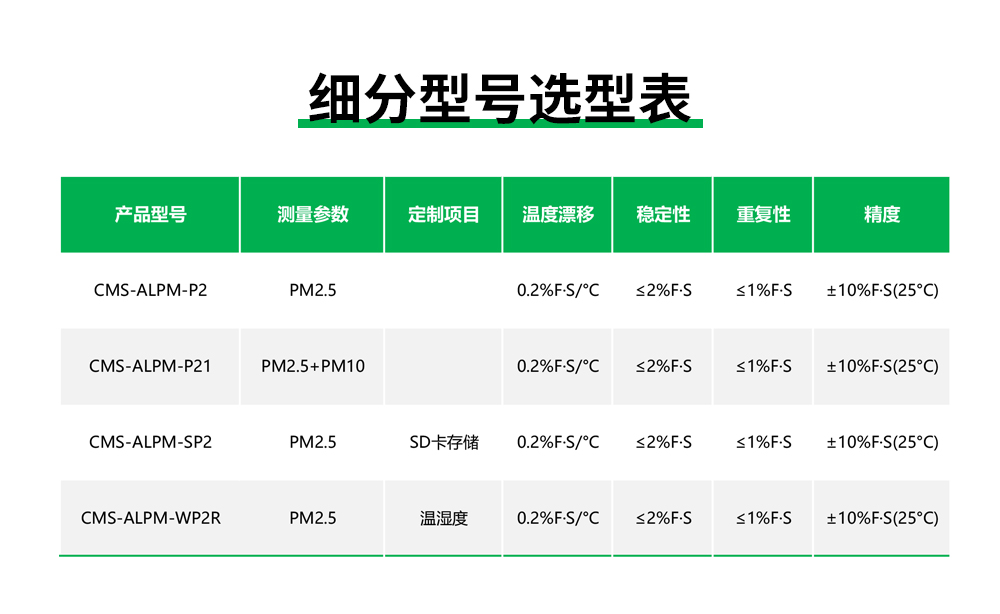The image size is (1000, 614).
Task: Select the 测量参数 column header
Action: [312, 214]
